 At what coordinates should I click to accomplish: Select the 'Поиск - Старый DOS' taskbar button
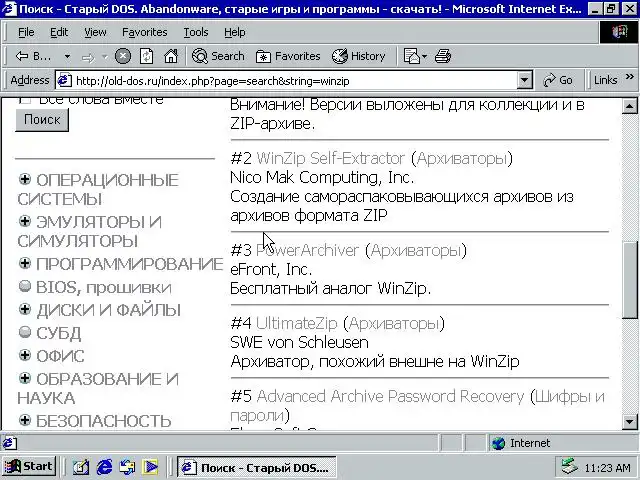pyautogui.click(x=257, y=467)
